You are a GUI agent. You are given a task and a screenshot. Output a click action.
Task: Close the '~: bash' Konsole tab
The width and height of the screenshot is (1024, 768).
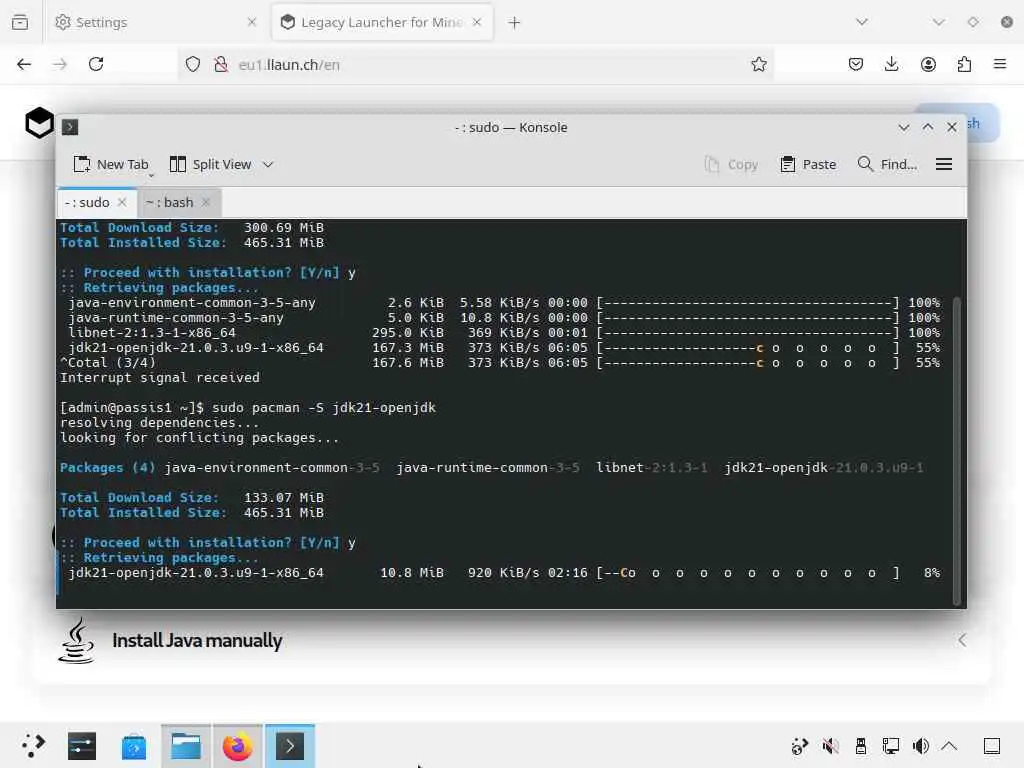coord(206,202)
